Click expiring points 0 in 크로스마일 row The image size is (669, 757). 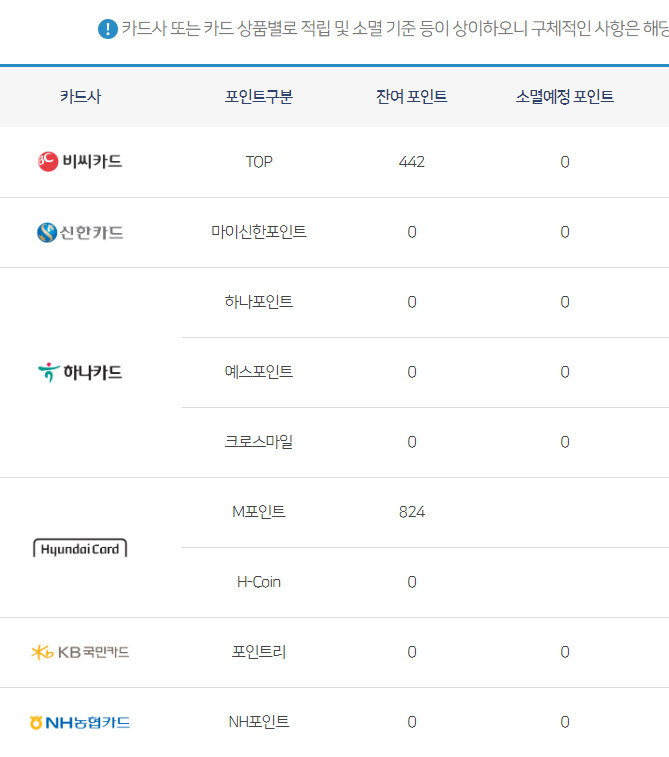565,442
